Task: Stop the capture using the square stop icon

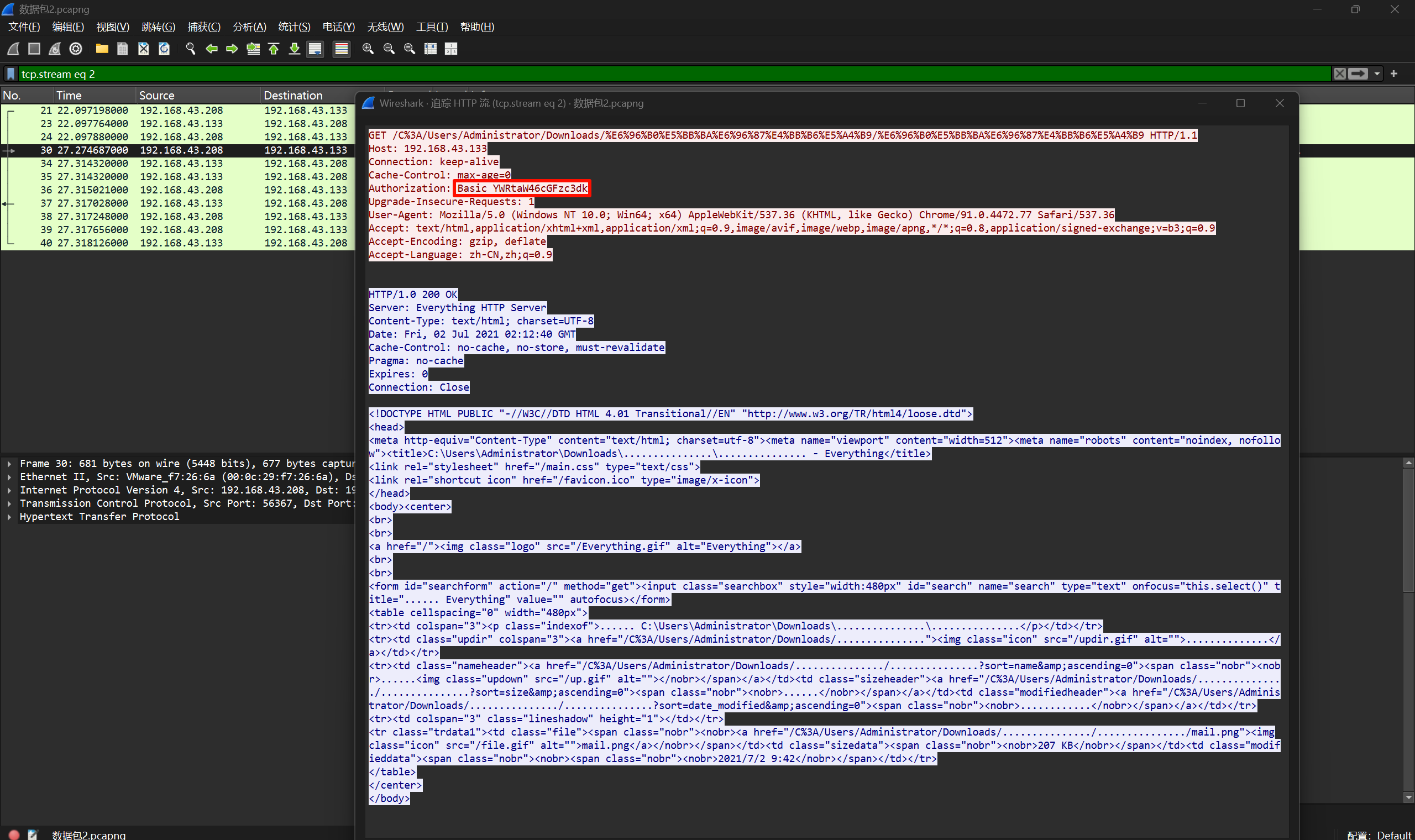Action: pos(34,49)
